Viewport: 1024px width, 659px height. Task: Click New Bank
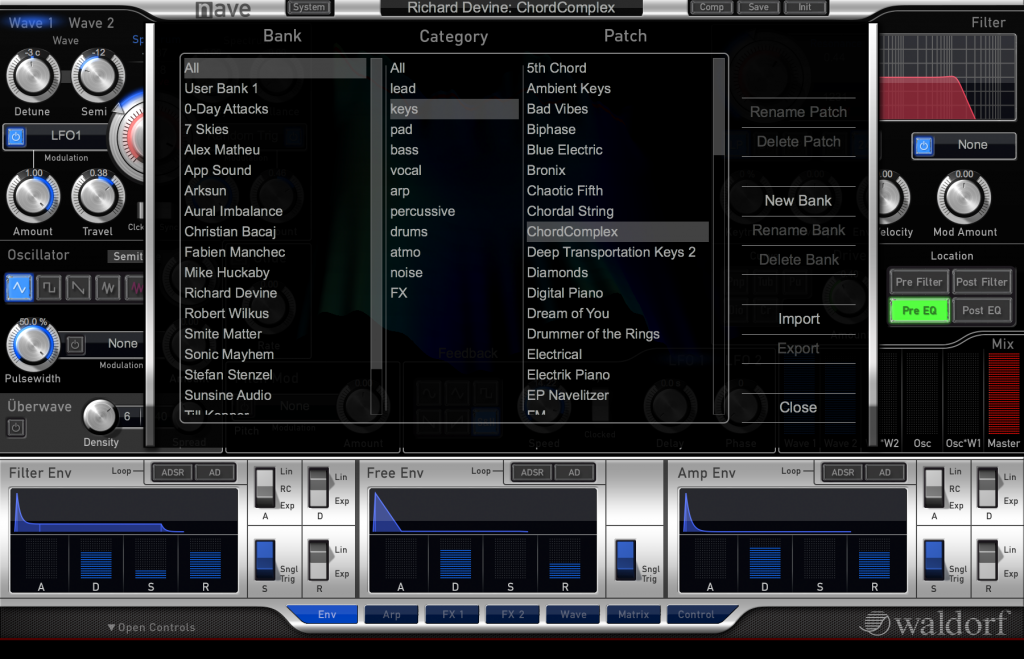point(798,201)
